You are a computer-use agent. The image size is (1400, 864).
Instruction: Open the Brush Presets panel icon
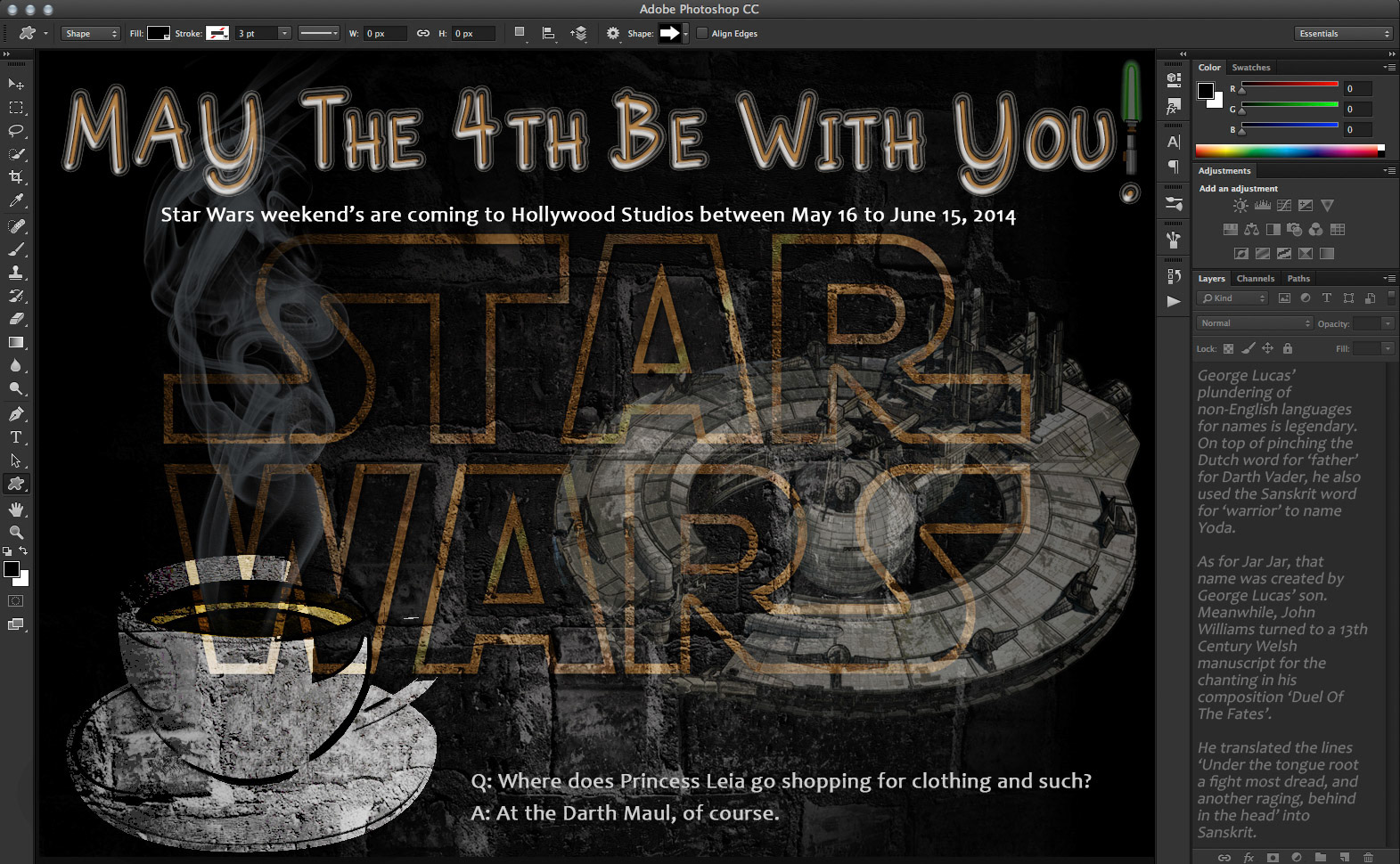(1174, 204)
